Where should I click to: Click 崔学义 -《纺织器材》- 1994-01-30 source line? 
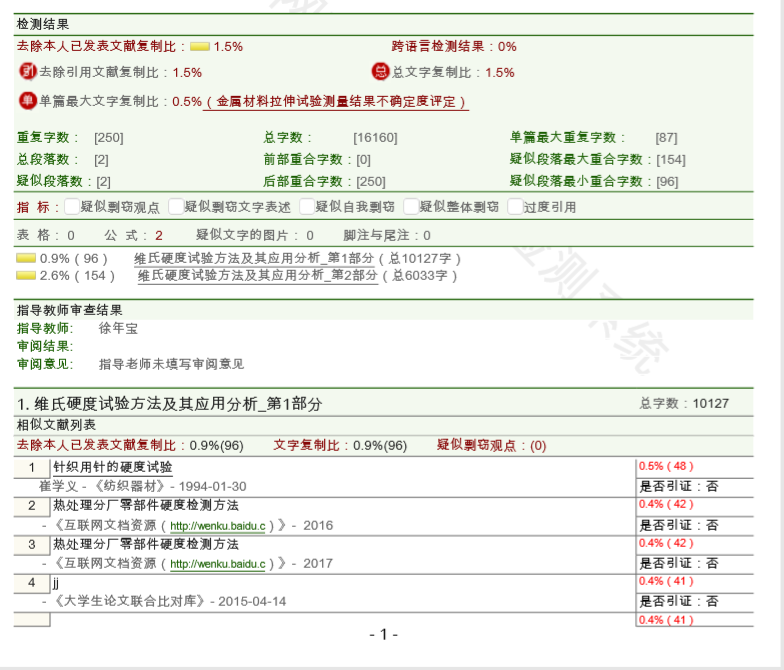[142, 486]
